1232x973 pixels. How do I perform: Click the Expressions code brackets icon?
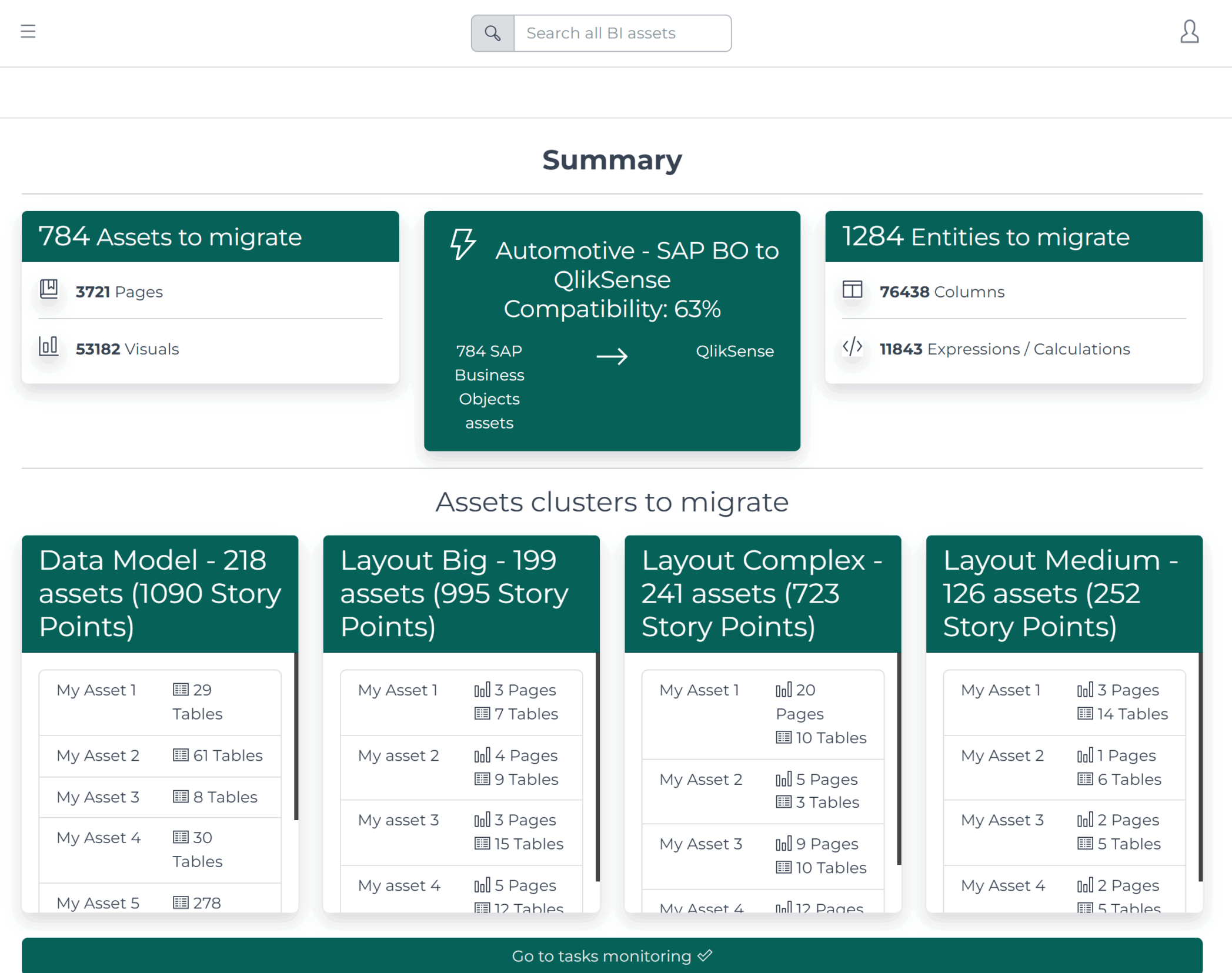point(852,347)
